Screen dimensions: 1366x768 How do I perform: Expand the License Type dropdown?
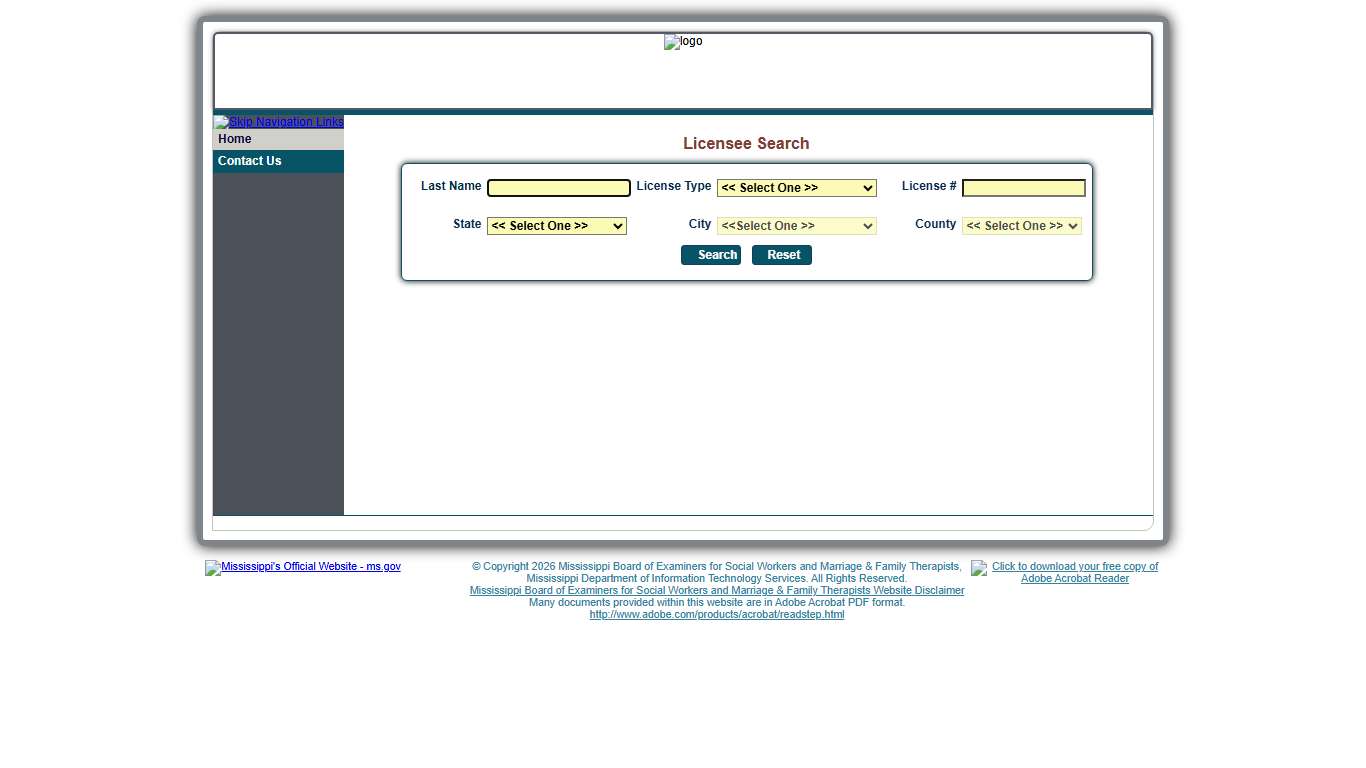tap(796, 188)
